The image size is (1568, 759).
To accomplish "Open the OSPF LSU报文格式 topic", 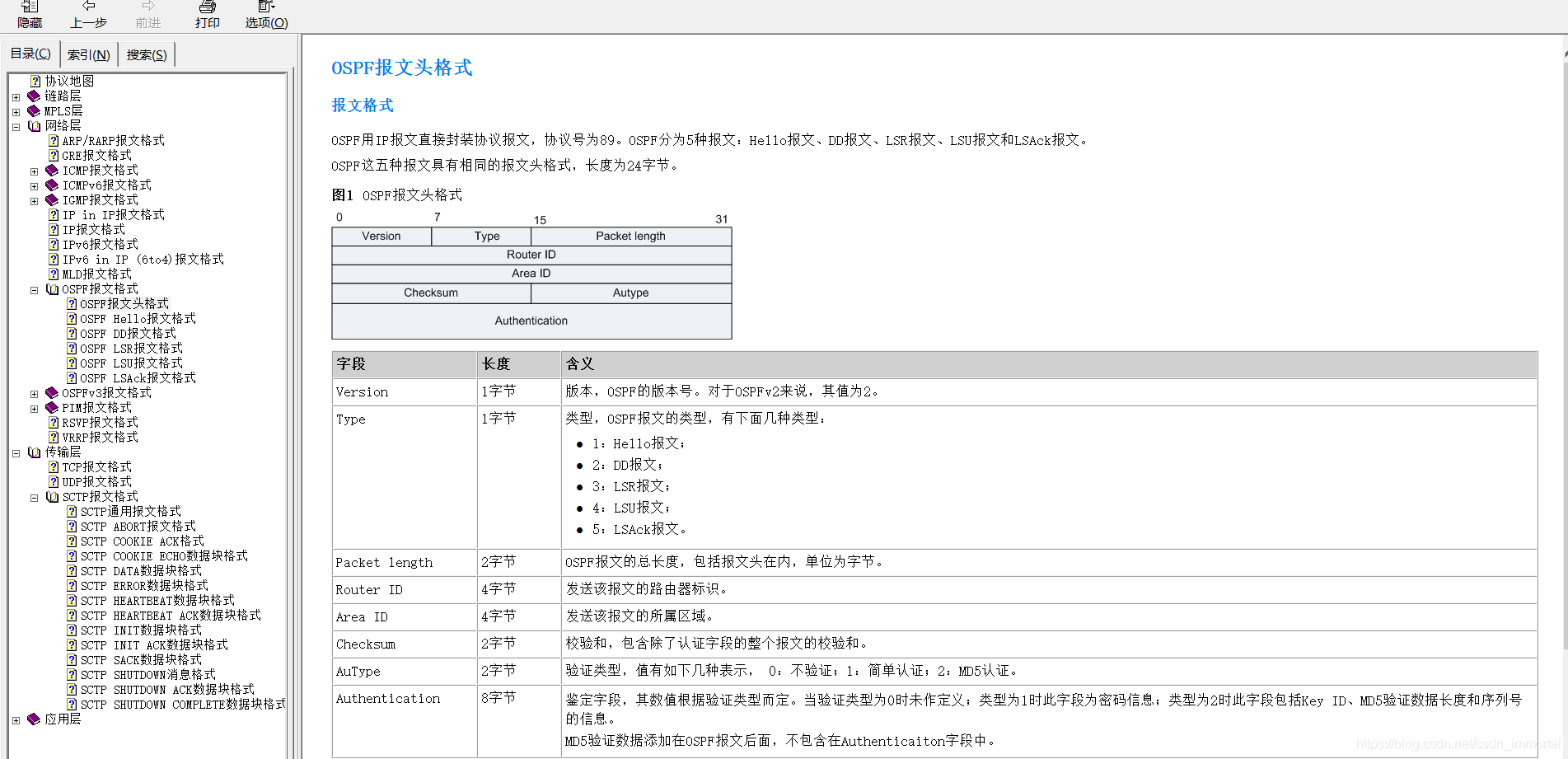I will coord(131,363).
